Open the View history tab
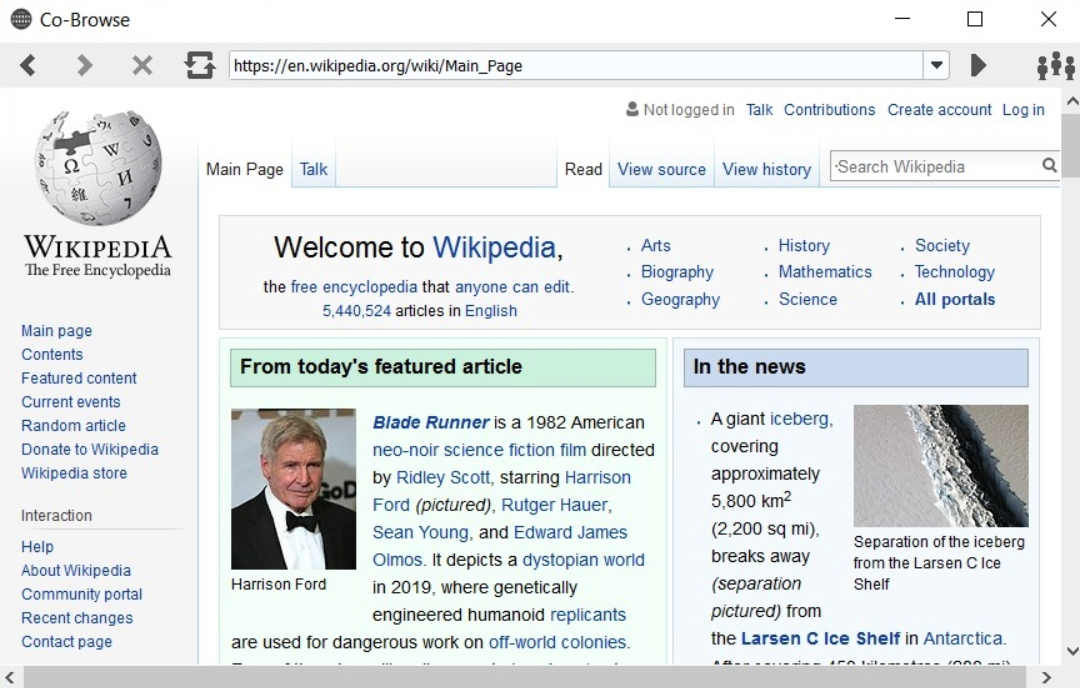This screenshot has width=1080, height=688. pyautogui.click(x=766, y=170)
